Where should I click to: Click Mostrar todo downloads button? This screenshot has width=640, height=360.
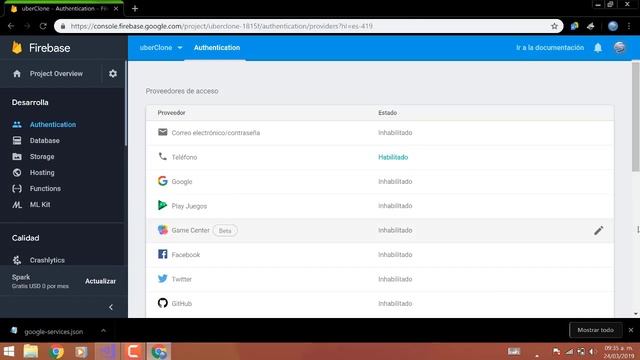point(596,330)
